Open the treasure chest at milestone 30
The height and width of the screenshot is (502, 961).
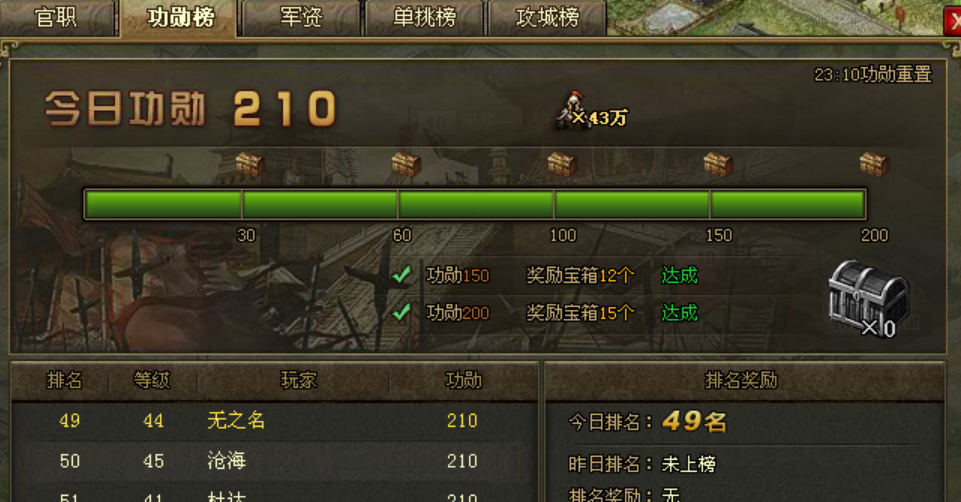[x=250, y=164]
